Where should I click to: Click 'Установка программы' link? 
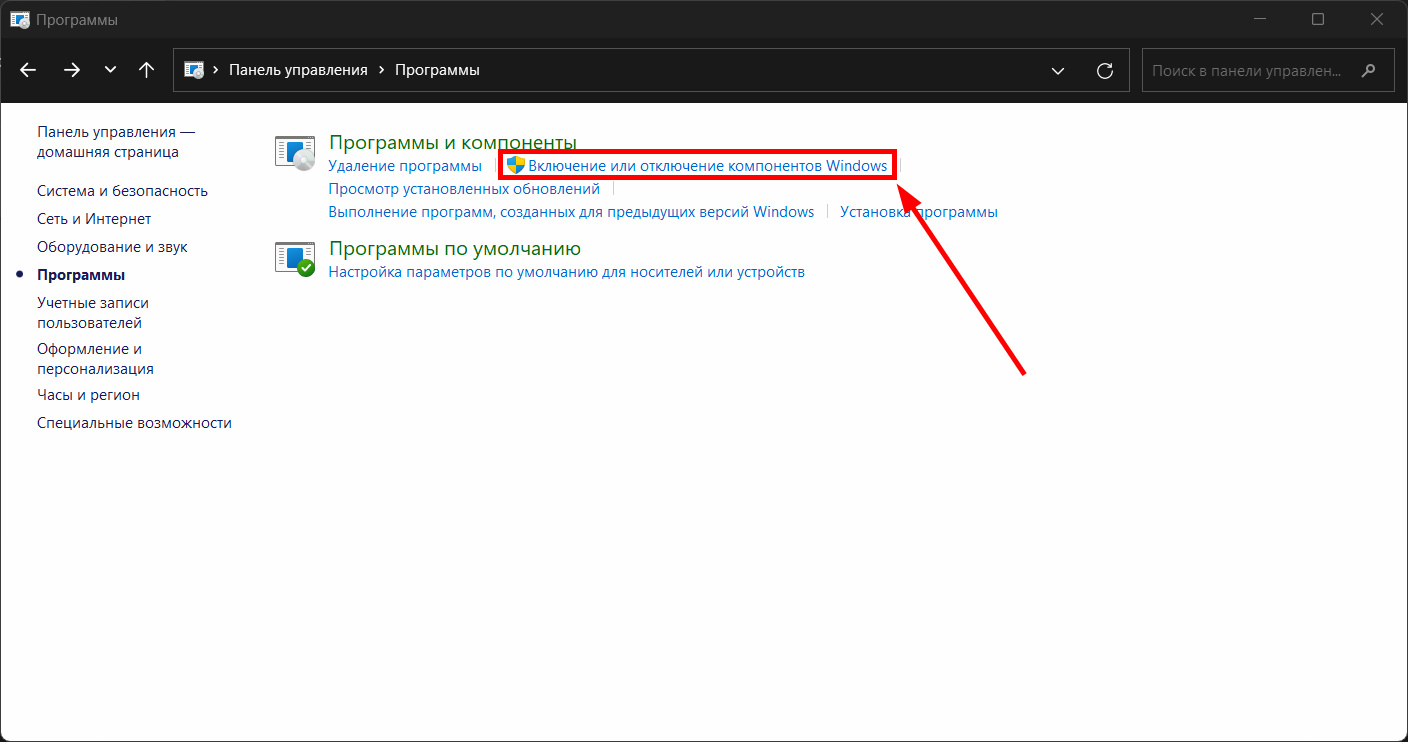919,211
